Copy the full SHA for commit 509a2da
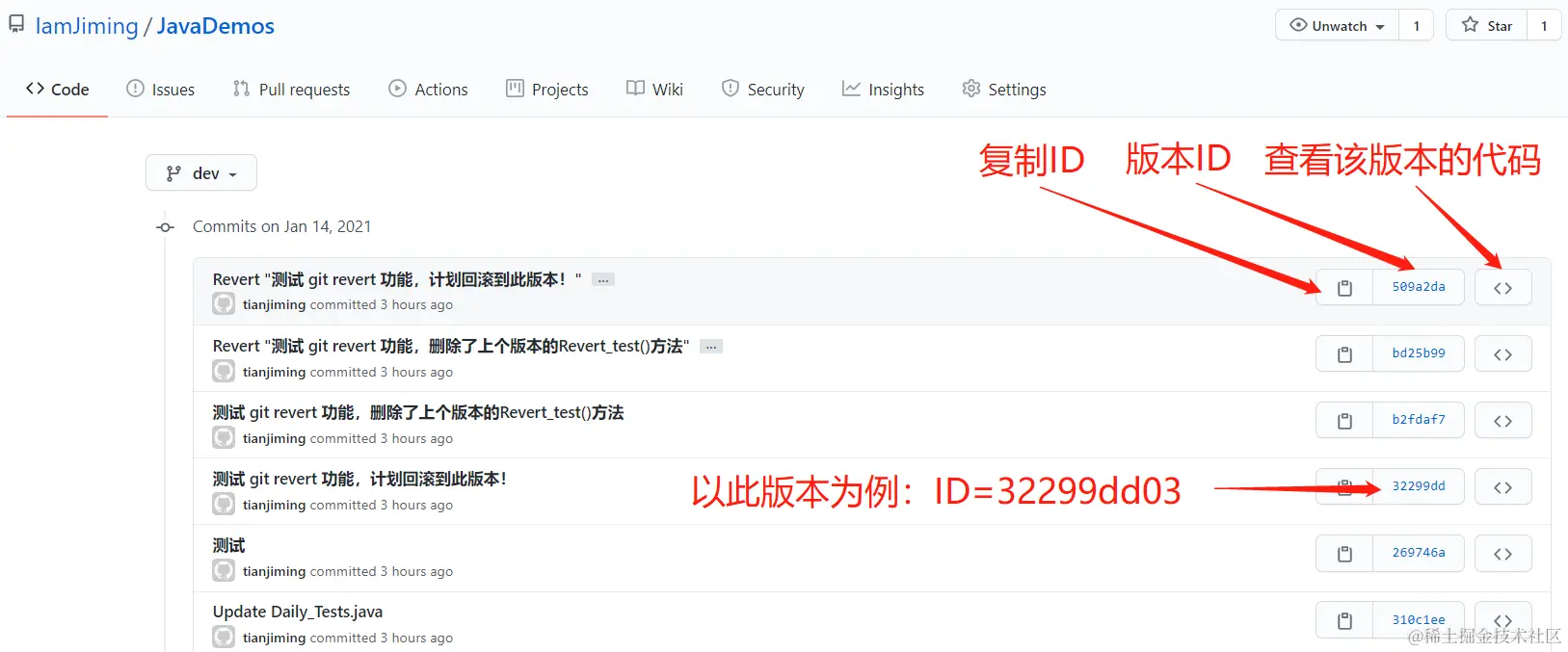1568x652 pixels. click(1344, 287)
